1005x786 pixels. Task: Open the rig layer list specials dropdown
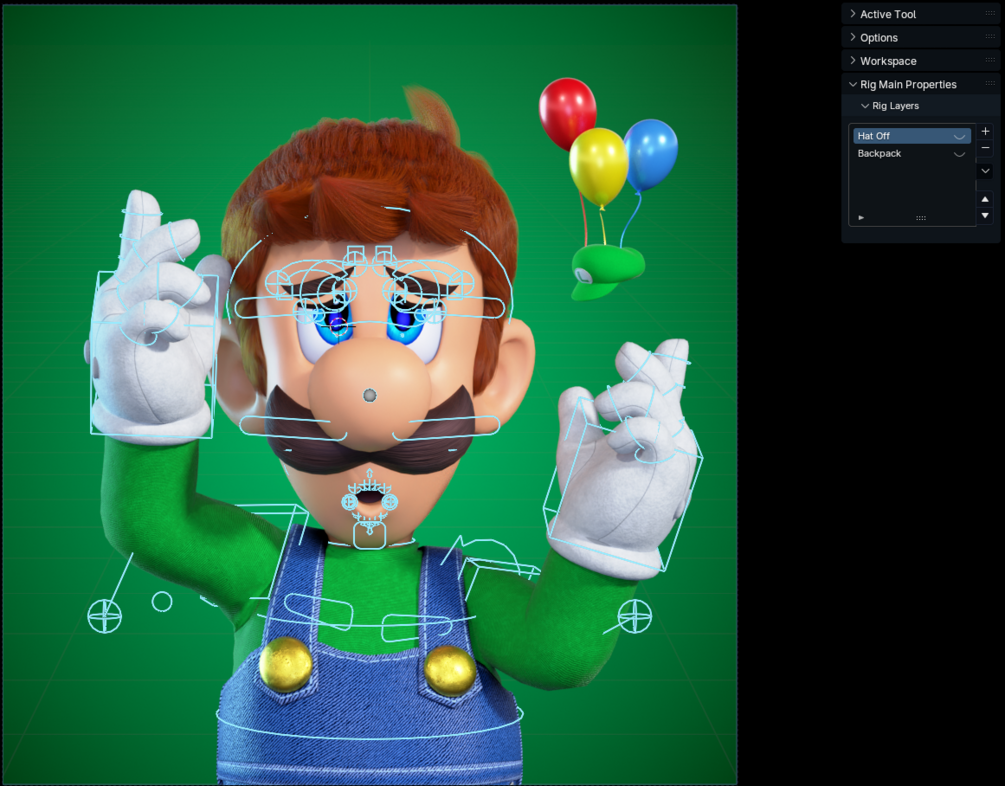985,171
